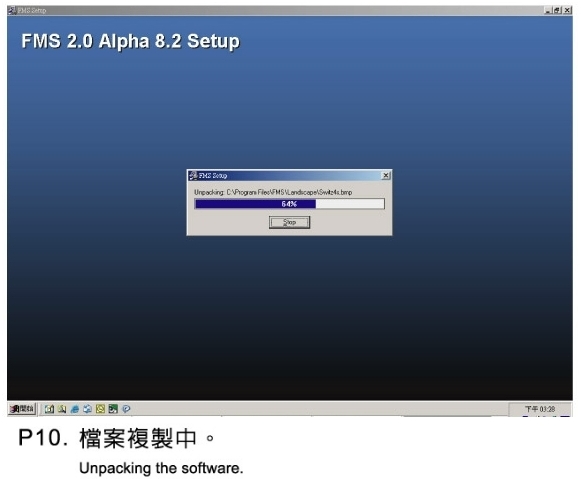Close the main FMS Setup window
Image resolution: width=582 pixels, height=485 pixels.
coord(568,10)
